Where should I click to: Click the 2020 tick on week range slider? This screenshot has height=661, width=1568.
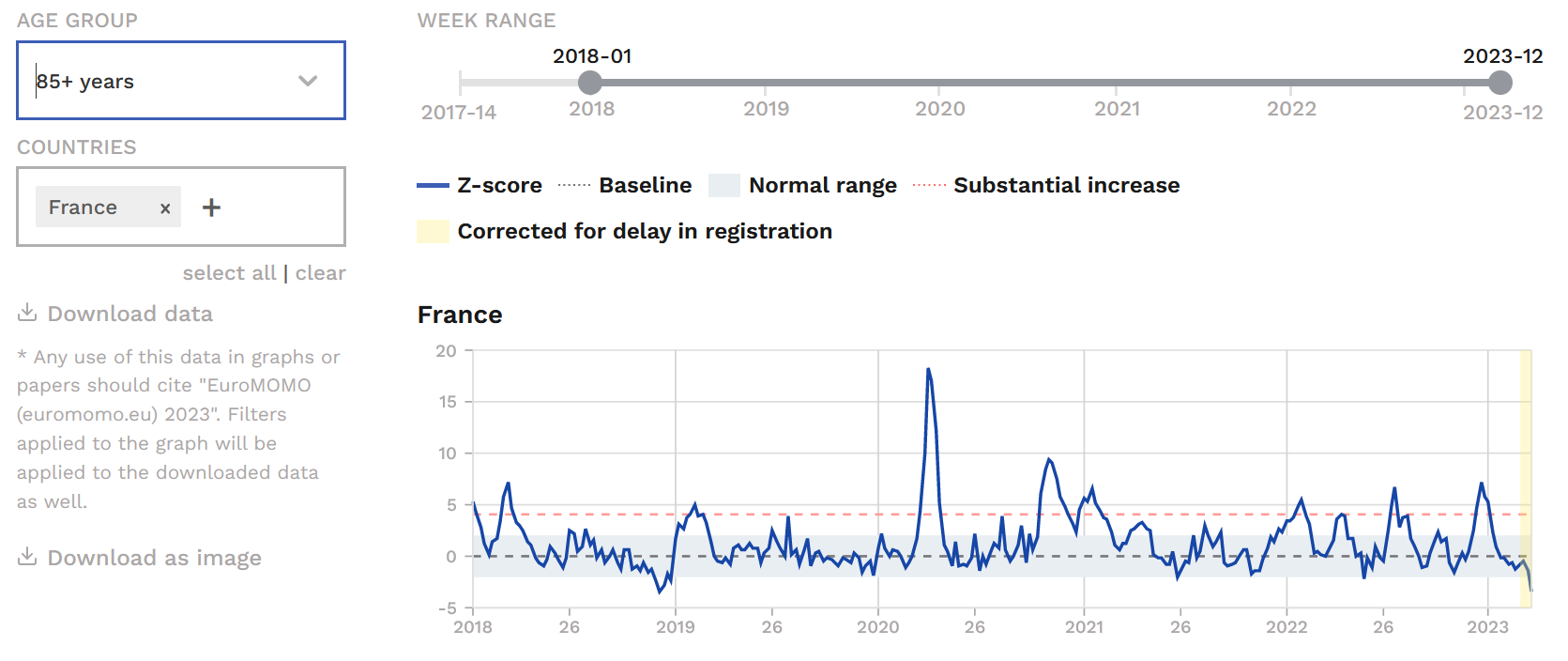pyautogui.click(x=939, y=108)
